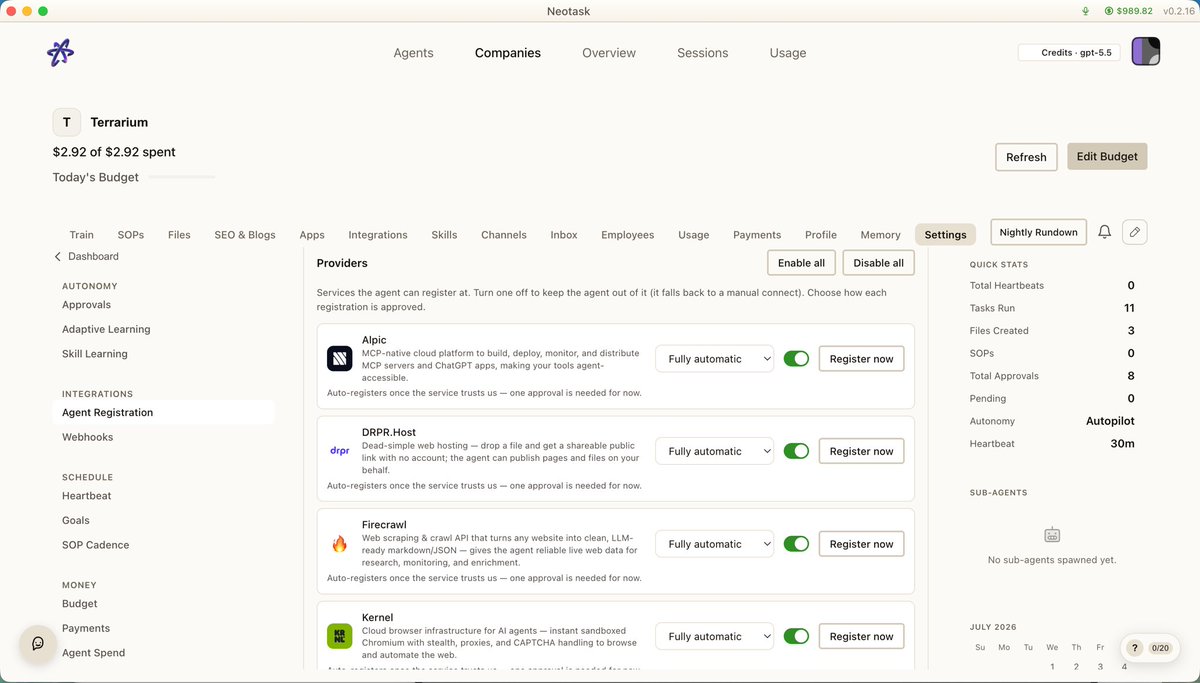Open Alpic approval mode dropdown

click(x=715, y=358)
